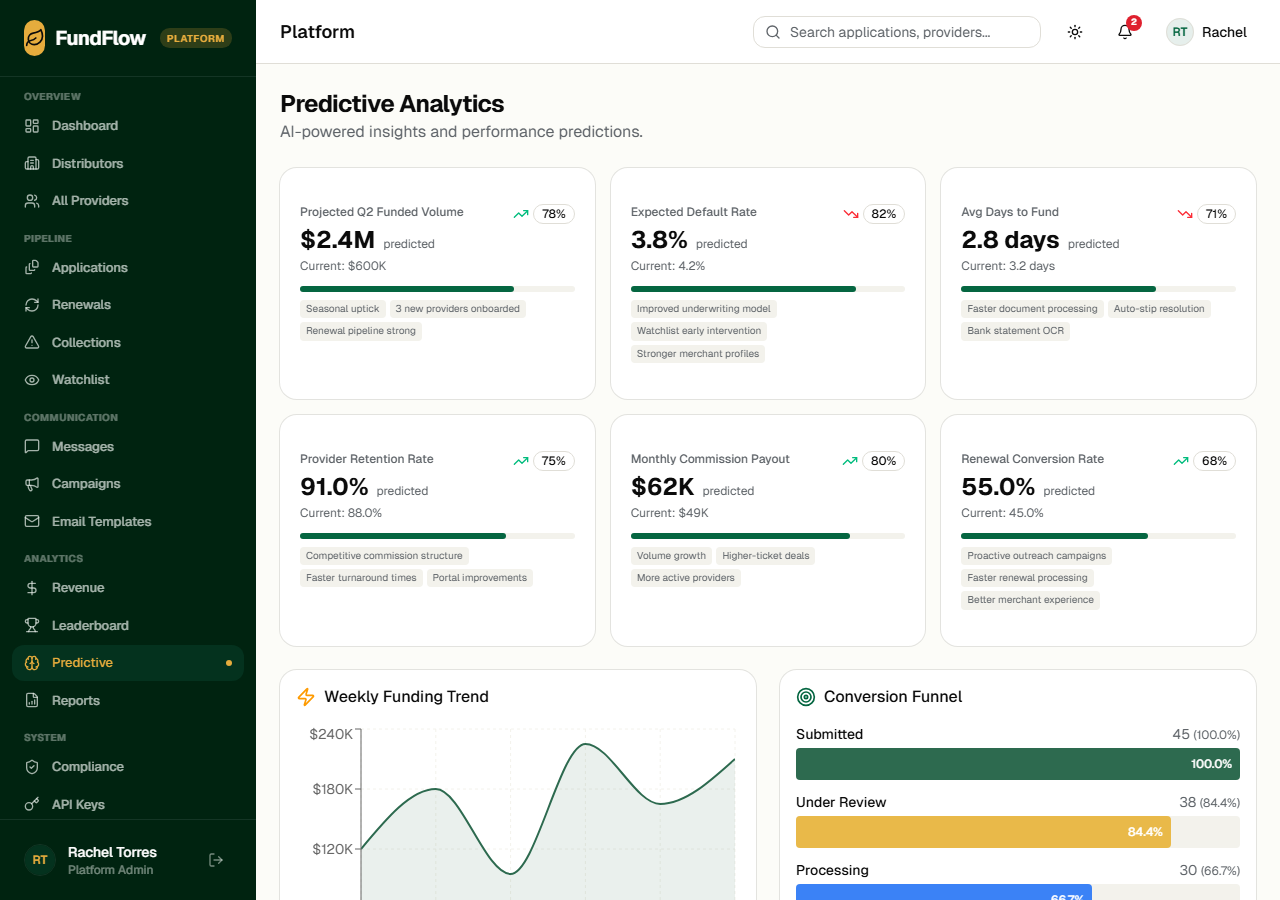Click the target icon beside Conversion Funnel
Screen dimensions: 1280x900
[806, 697]
